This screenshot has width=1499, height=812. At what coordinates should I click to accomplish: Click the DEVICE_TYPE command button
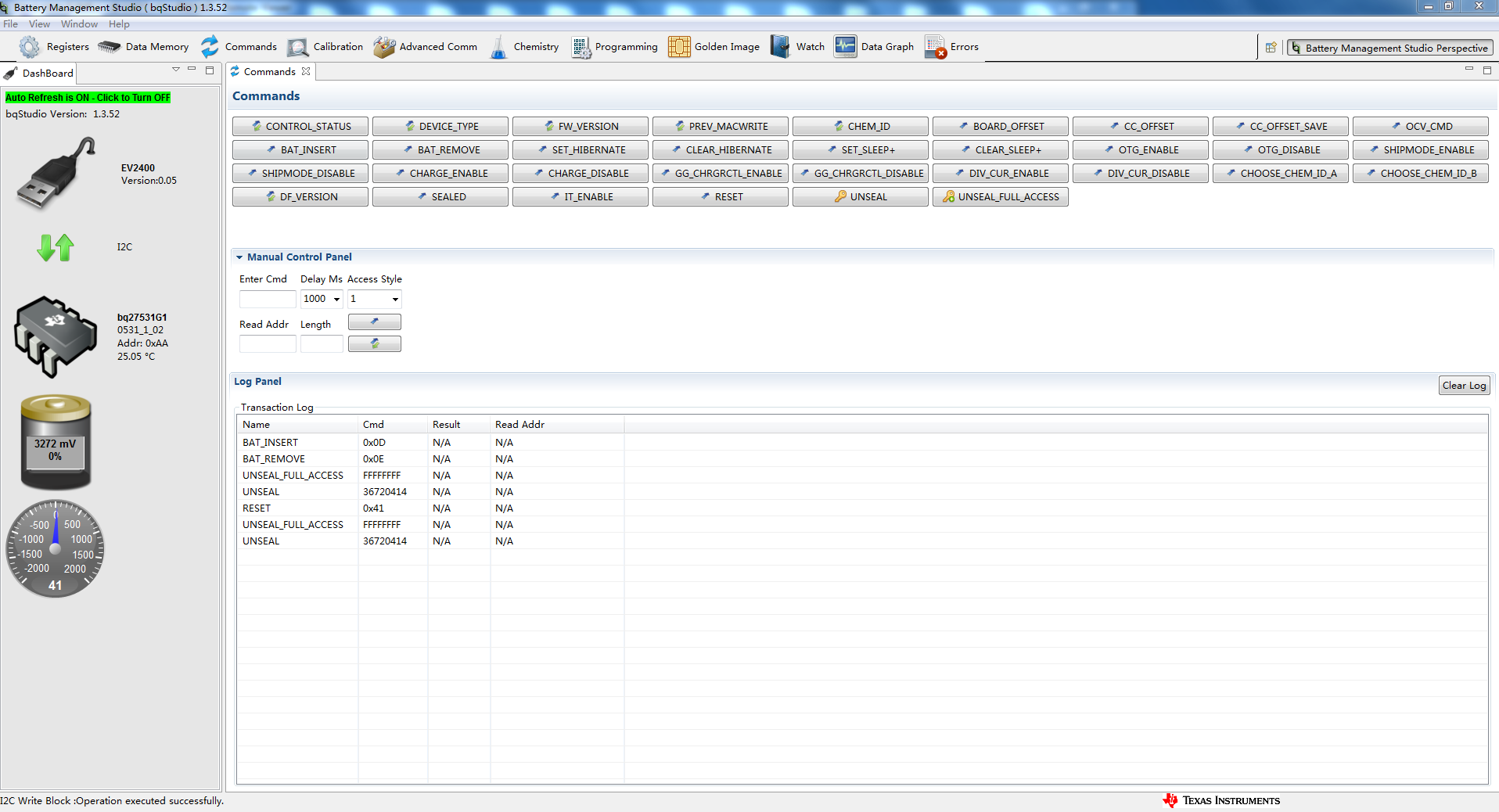point(440,127)
